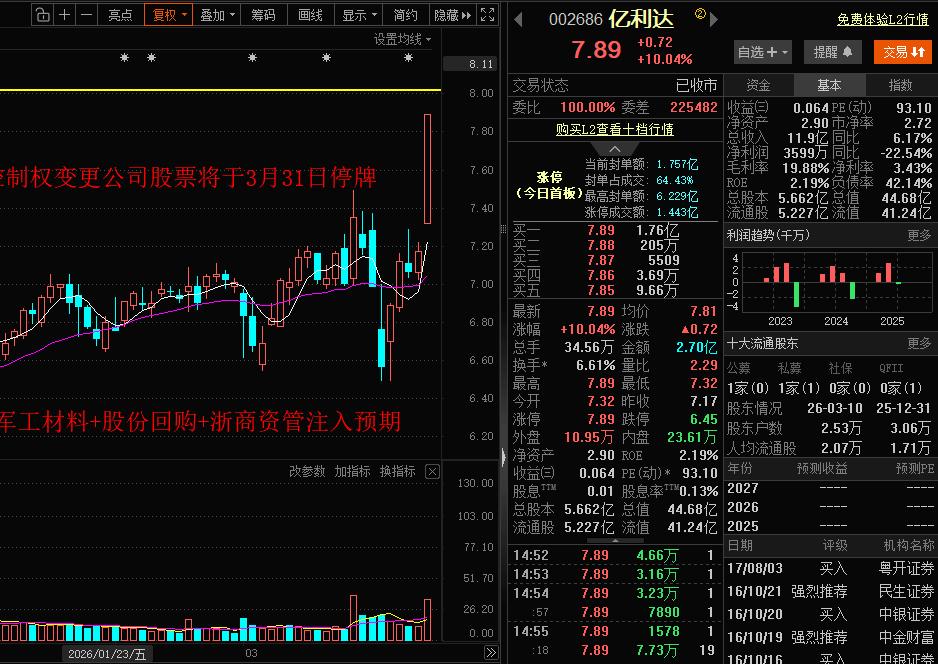Click the orange 交易 trade button

[x=903, y=52]
